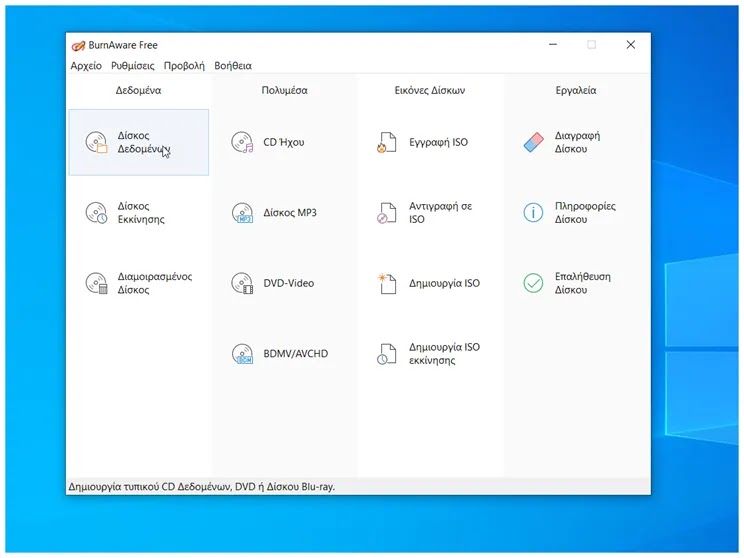Click the Επαλήθευση Δίσκου checkmark icon

click(533, 283)
